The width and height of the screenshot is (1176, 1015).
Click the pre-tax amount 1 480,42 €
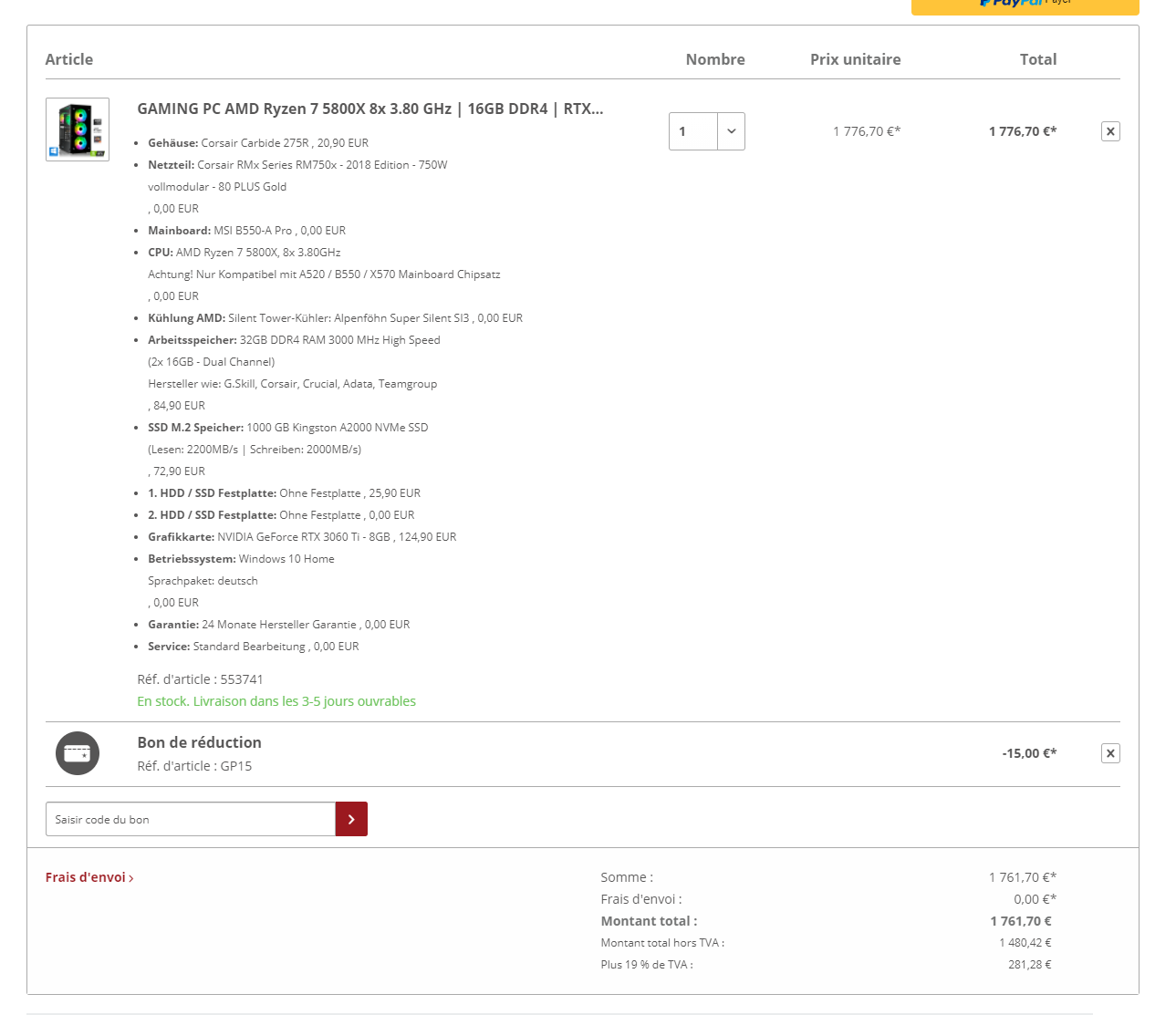(1025, 943)
